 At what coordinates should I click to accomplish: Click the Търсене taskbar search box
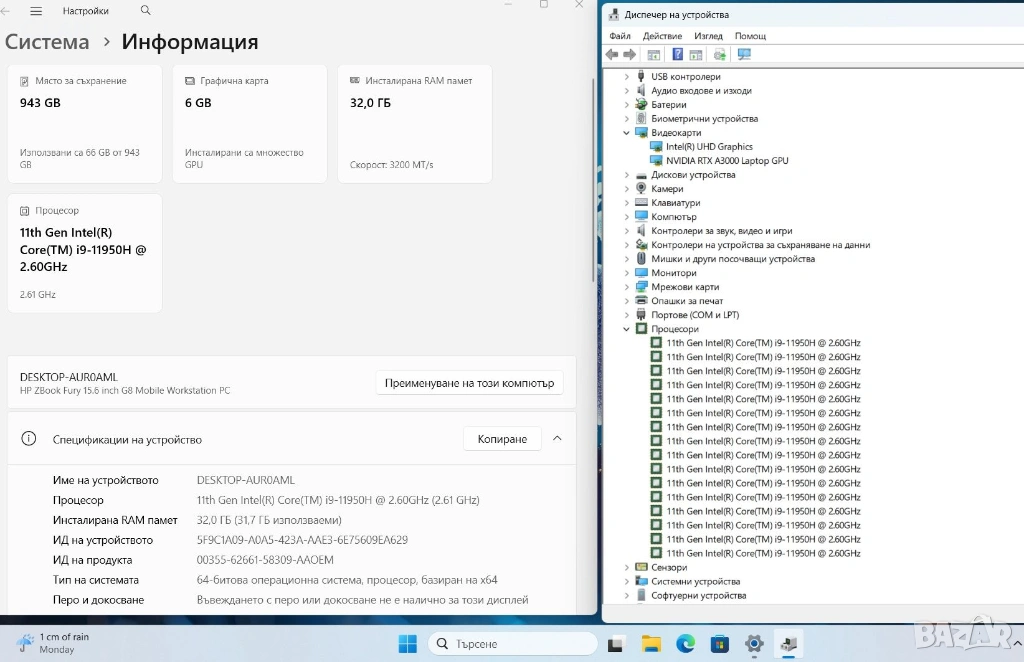pyautogui.click(x=510, y=644)
